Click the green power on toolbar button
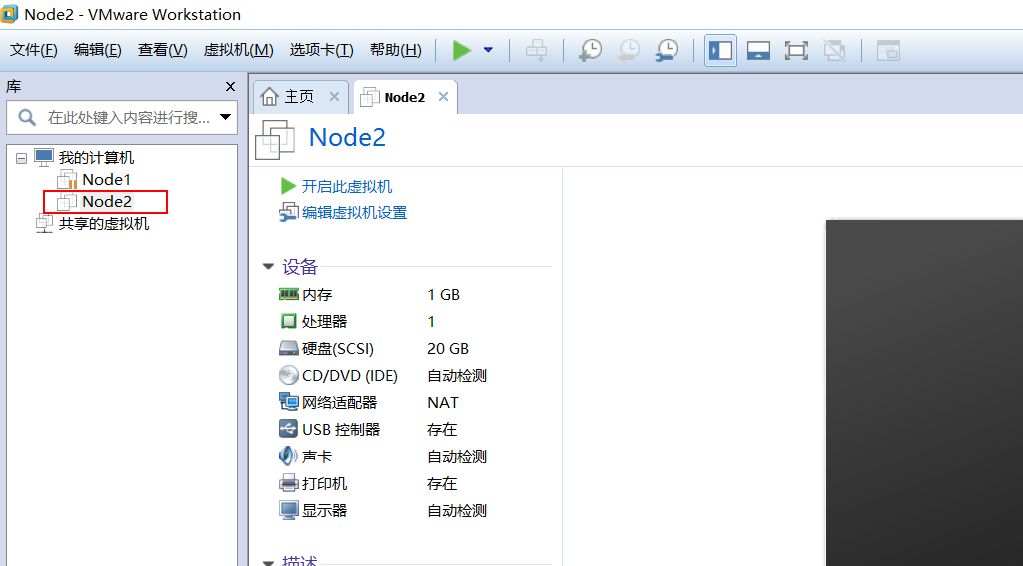Viewport: 1023px width, 566px height. coord(461,50)
